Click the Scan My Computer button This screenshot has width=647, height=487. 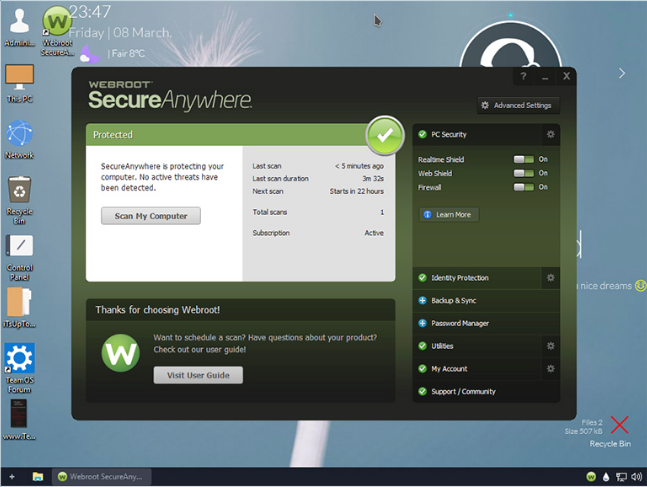[x=151, y=216]
